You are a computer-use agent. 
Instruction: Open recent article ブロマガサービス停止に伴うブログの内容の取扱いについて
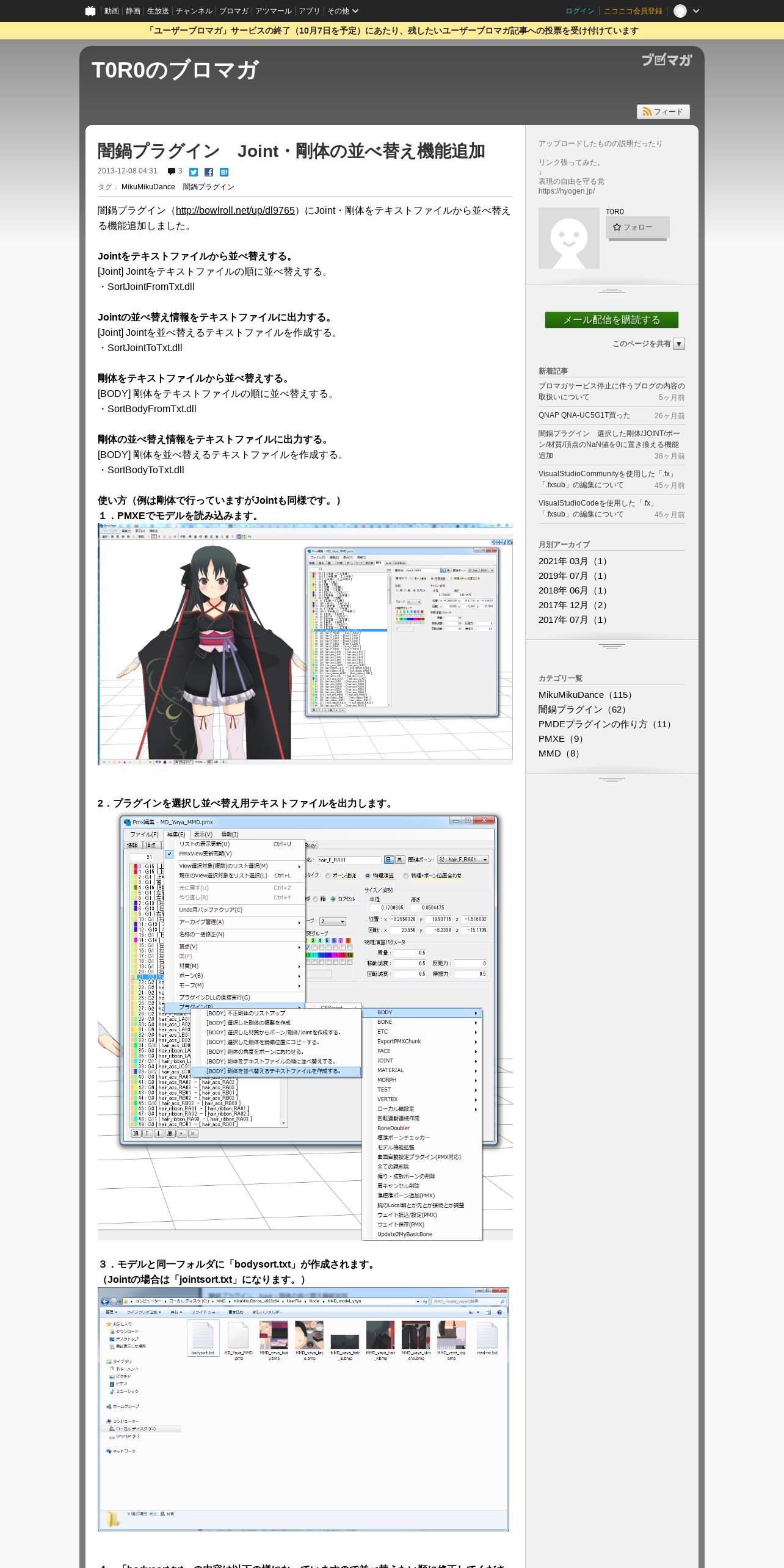click(x=612, y=391)
